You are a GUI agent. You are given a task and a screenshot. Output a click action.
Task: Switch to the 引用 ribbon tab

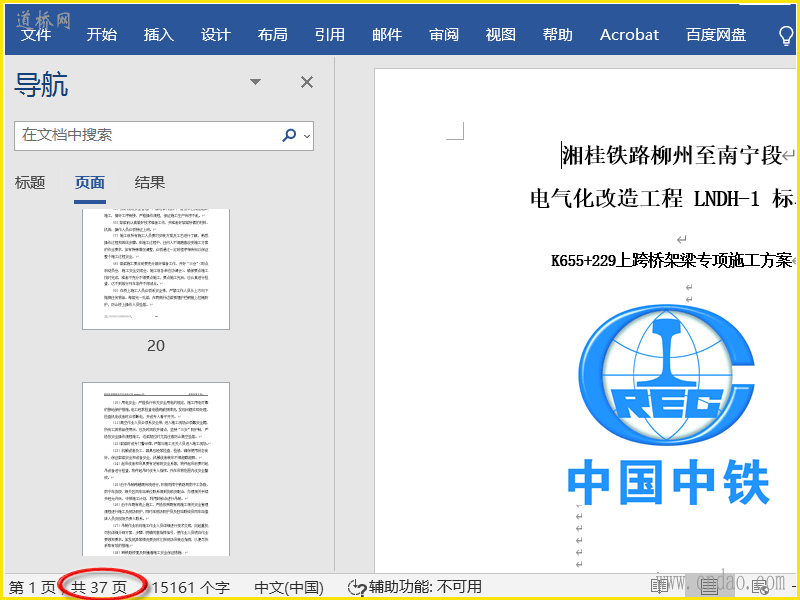330,35
